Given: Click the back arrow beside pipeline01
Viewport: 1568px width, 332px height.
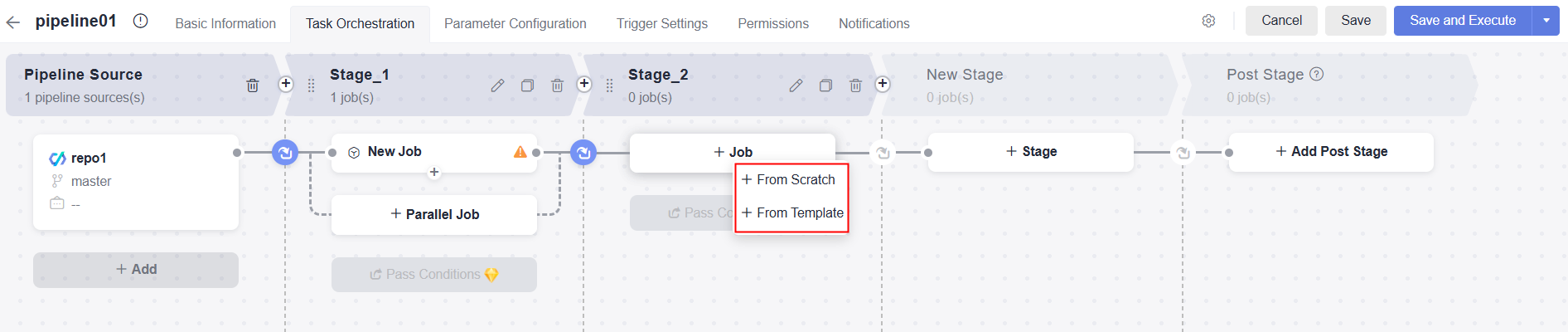Looking at the screenshot, I should 12,22.
